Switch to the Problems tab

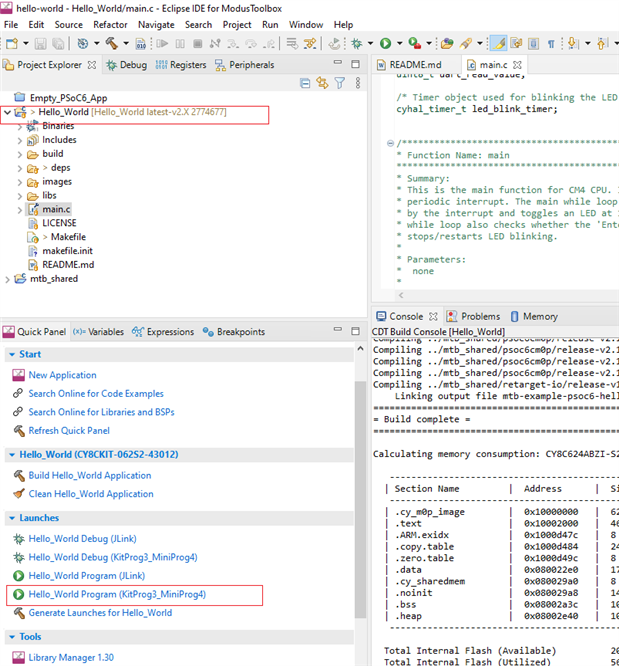(474, 316)
